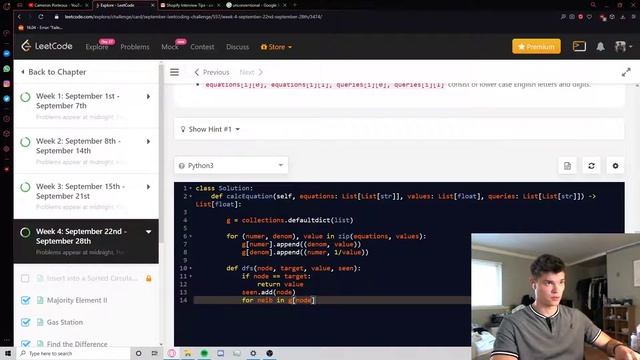Open the Opera icon on taskbar
The image size is (640, 360).
[171, 353]
